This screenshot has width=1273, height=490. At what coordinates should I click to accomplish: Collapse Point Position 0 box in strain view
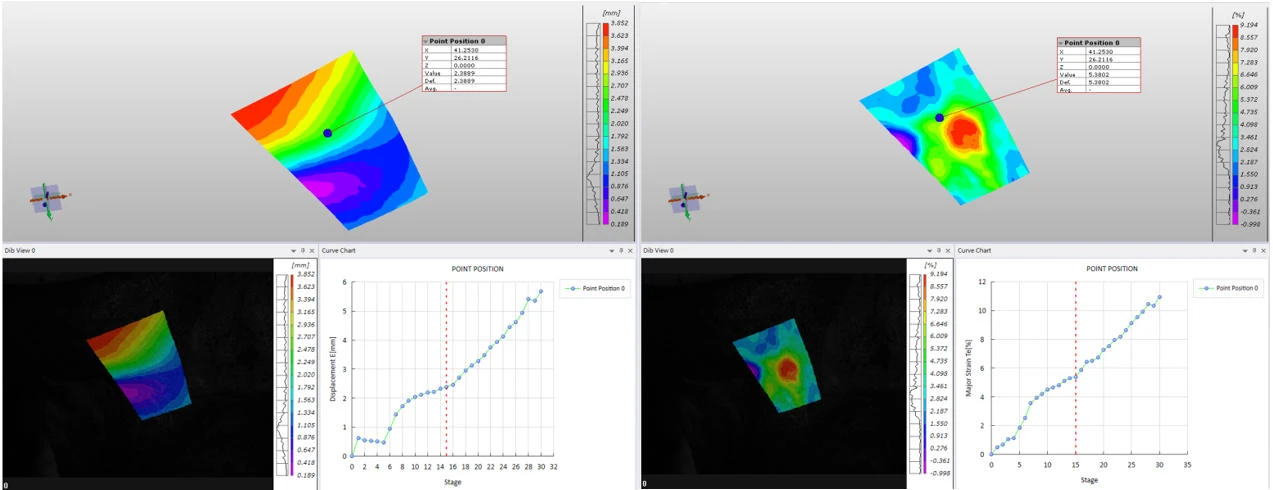tap(1061, 43)
